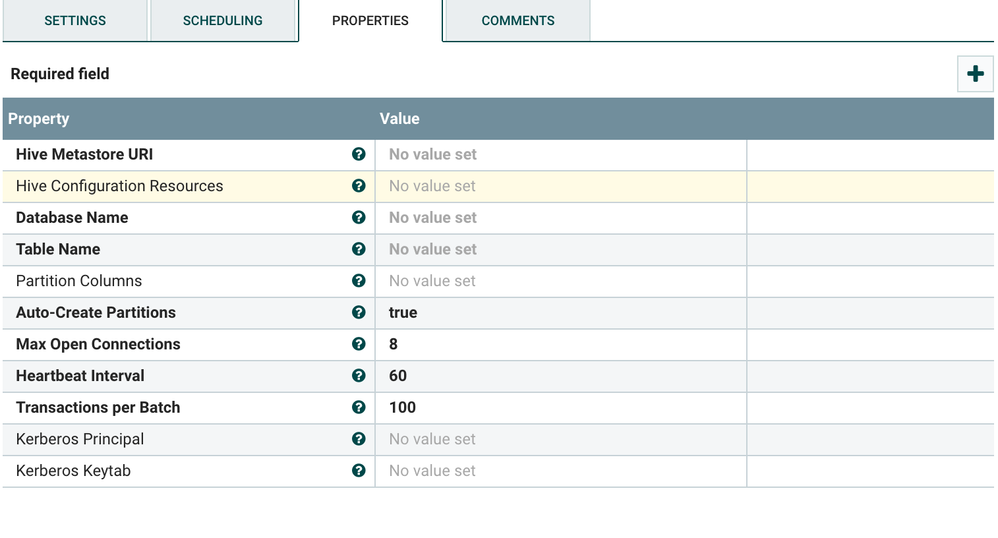Change Auto-Create Partitions value true
The width and height of the screenshot is (998, 538).
click(560, 313)
